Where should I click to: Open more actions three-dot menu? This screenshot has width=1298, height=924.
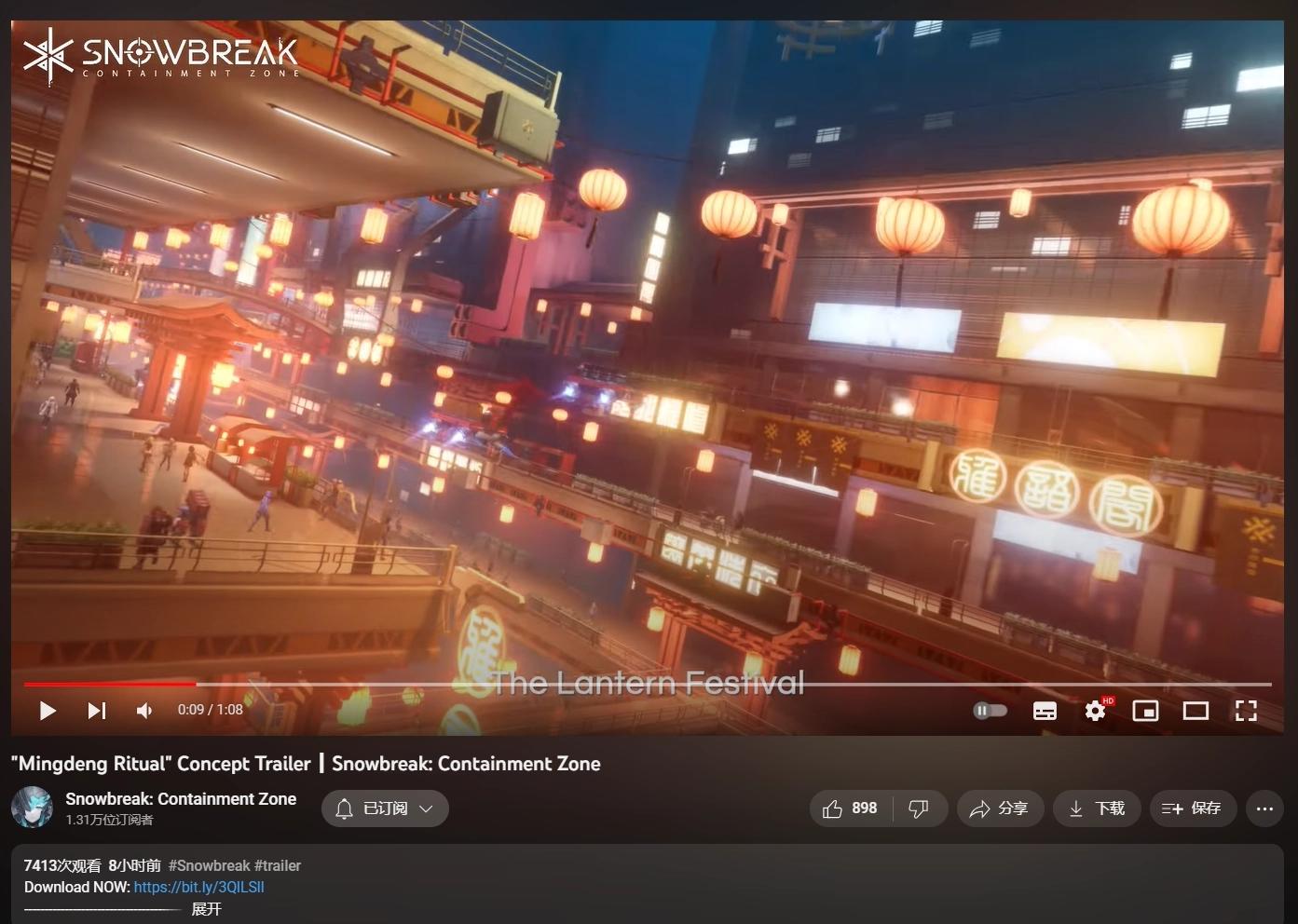click(x=1264, y=808)
